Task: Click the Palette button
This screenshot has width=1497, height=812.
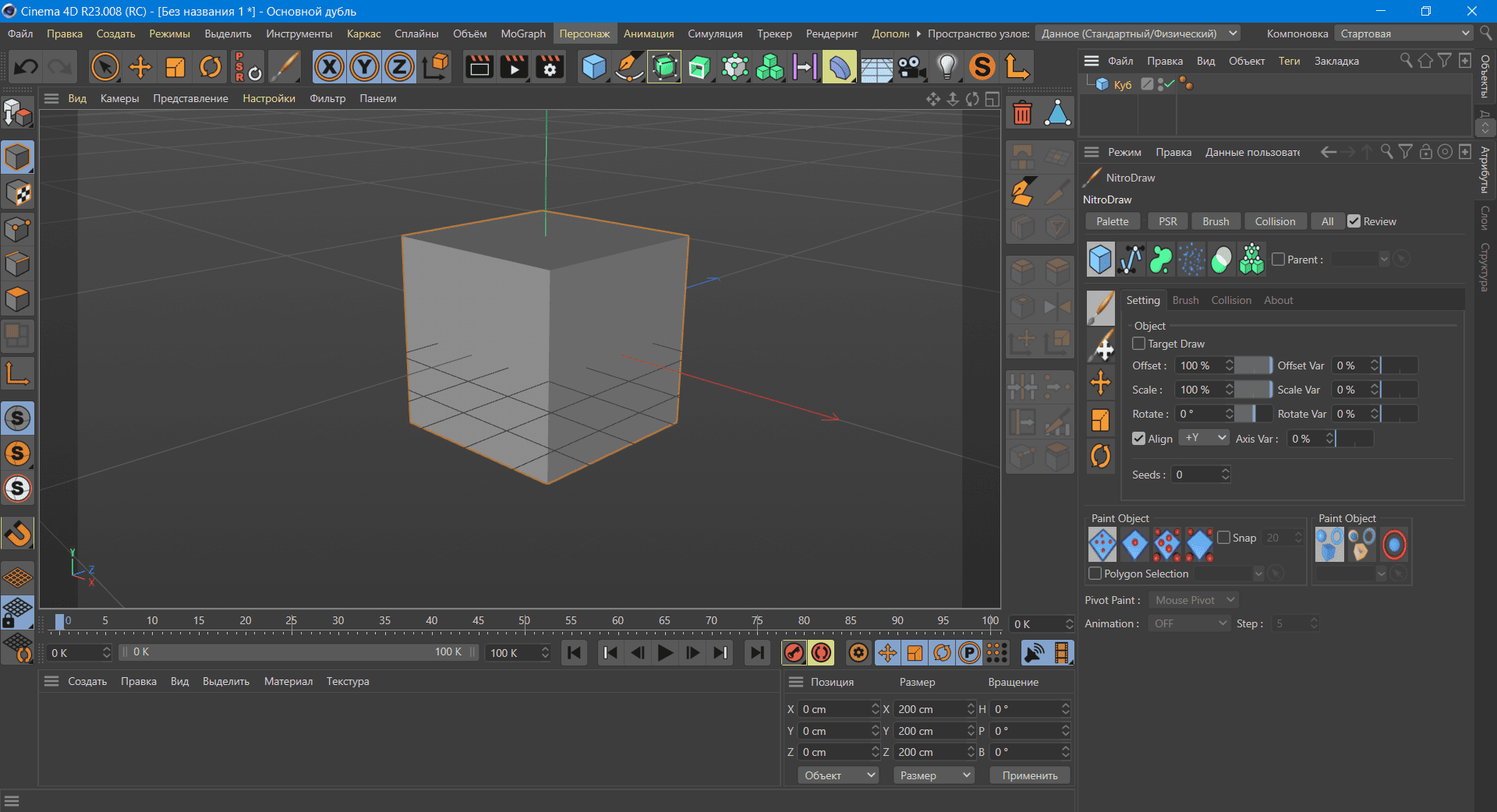Action: coord(1113,221)
